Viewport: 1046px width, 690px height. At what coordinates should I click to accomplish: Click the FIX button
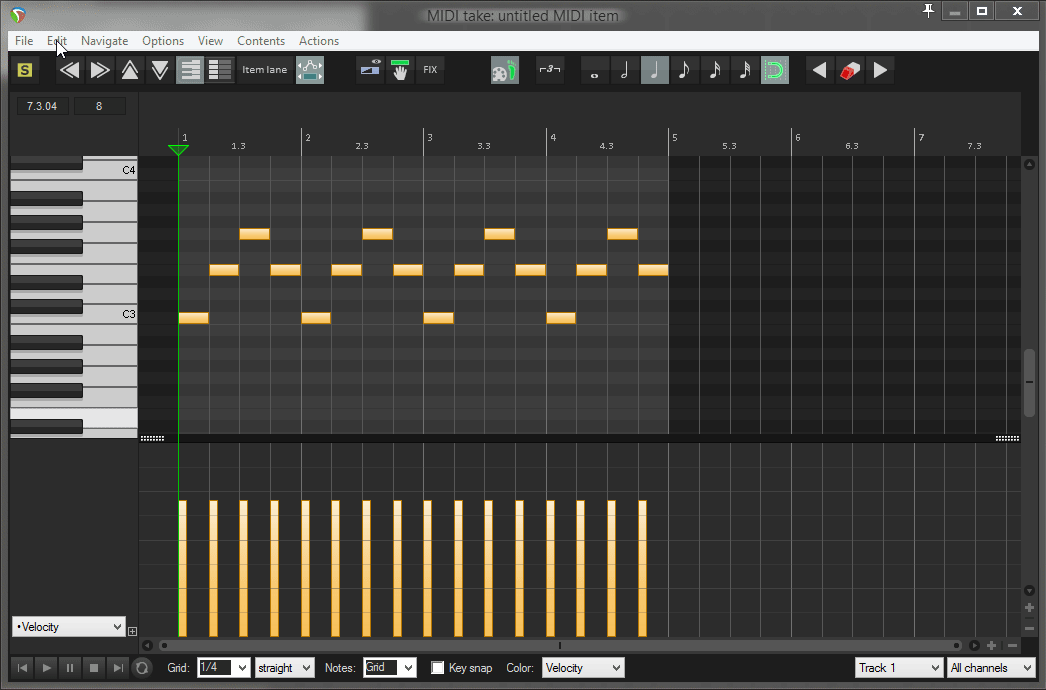pyautogui.click(x=430, y=69)
